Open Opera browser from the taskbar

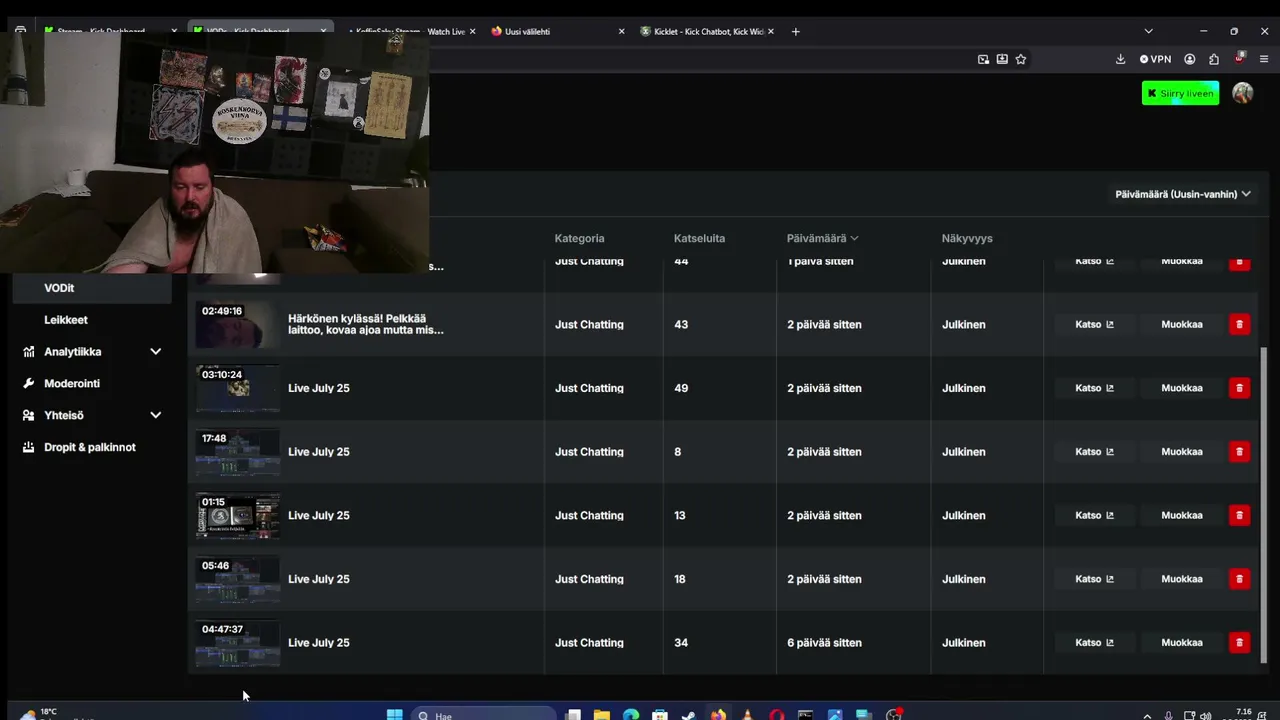[777, 714]
